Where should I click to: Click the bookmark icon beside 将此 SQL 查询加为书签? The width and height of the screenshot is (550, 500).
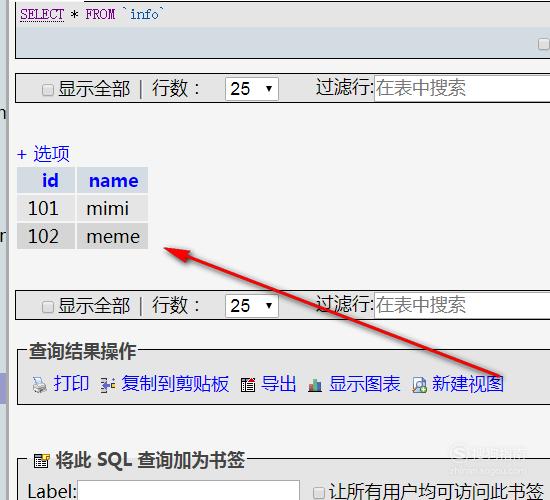pyautogui.click(x=42, y=461)
